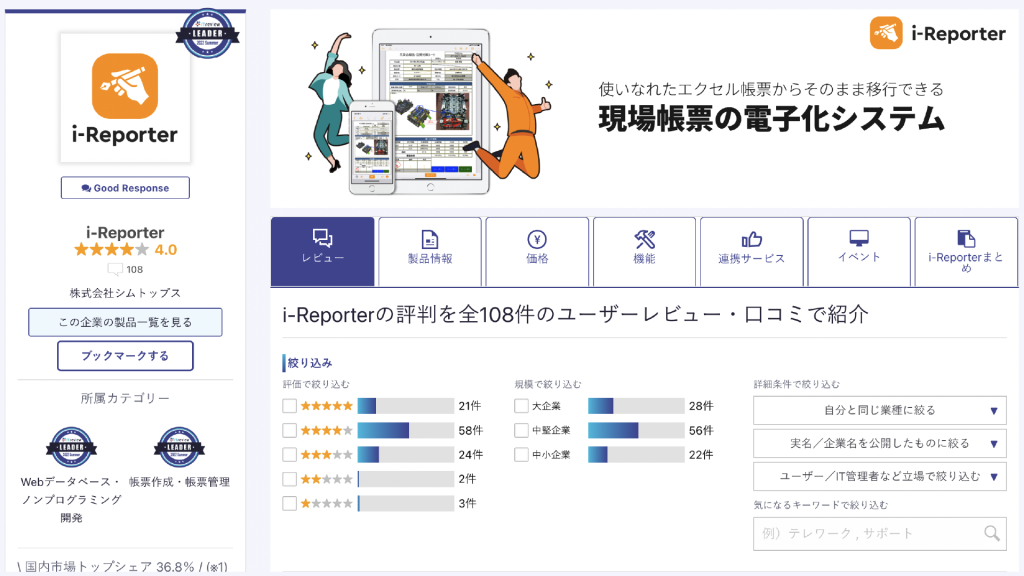This screenshot has width=1024, height=576.
Task: Open the Webデータベース・ノンプログラミング開発 category
Action: tap(71, 500)
